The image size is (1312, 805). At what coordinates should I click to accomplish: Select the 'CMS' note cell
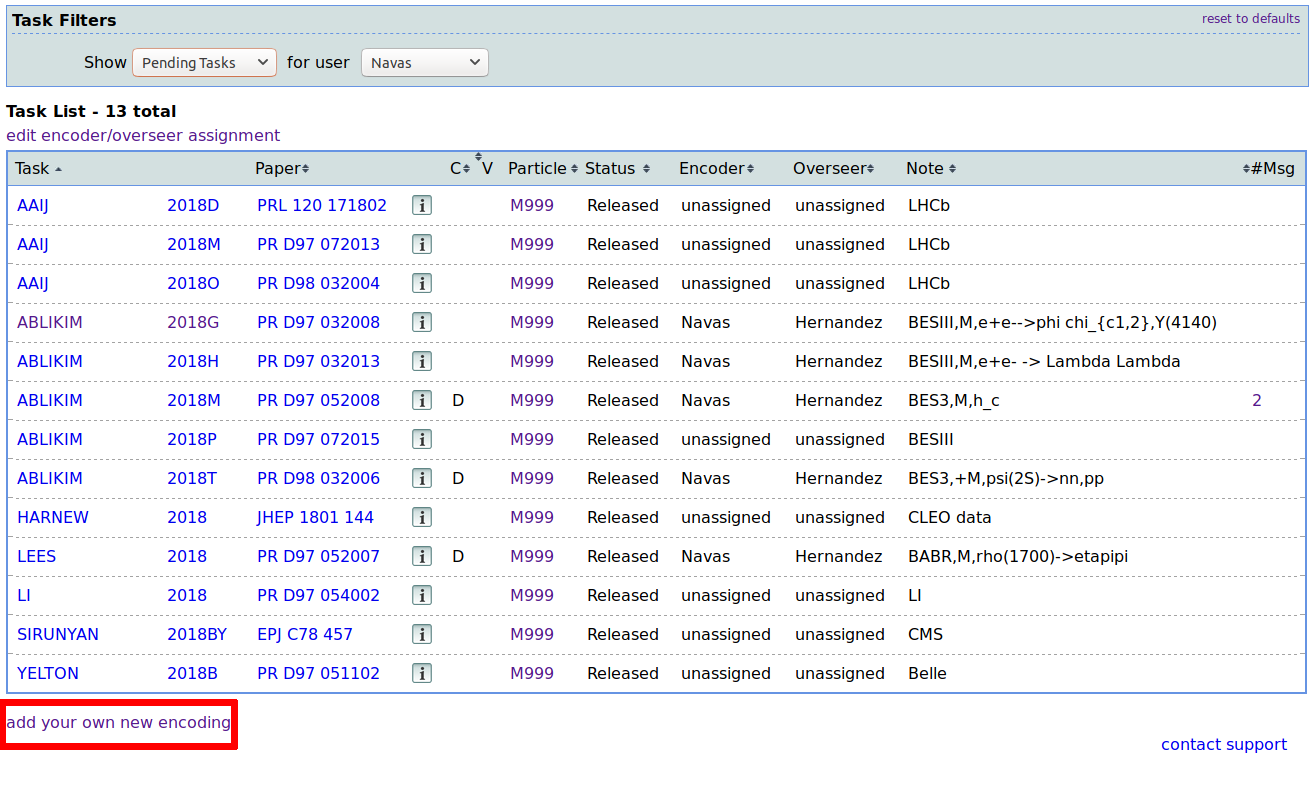pos(925,634)
